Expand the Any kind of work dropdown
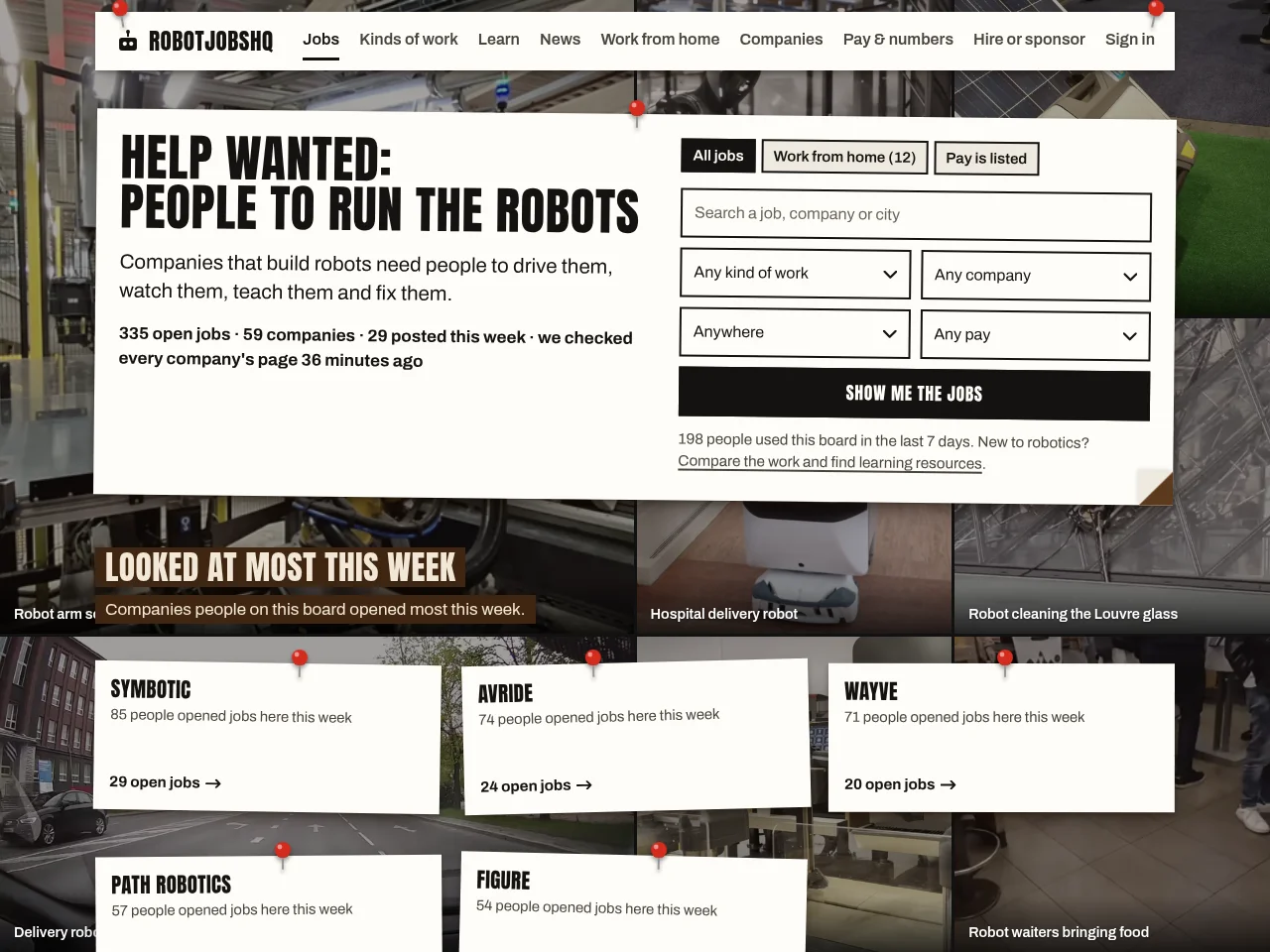The width and height of the screenshot is (1270, 952). pyautogui.click(x=795, y=273)
